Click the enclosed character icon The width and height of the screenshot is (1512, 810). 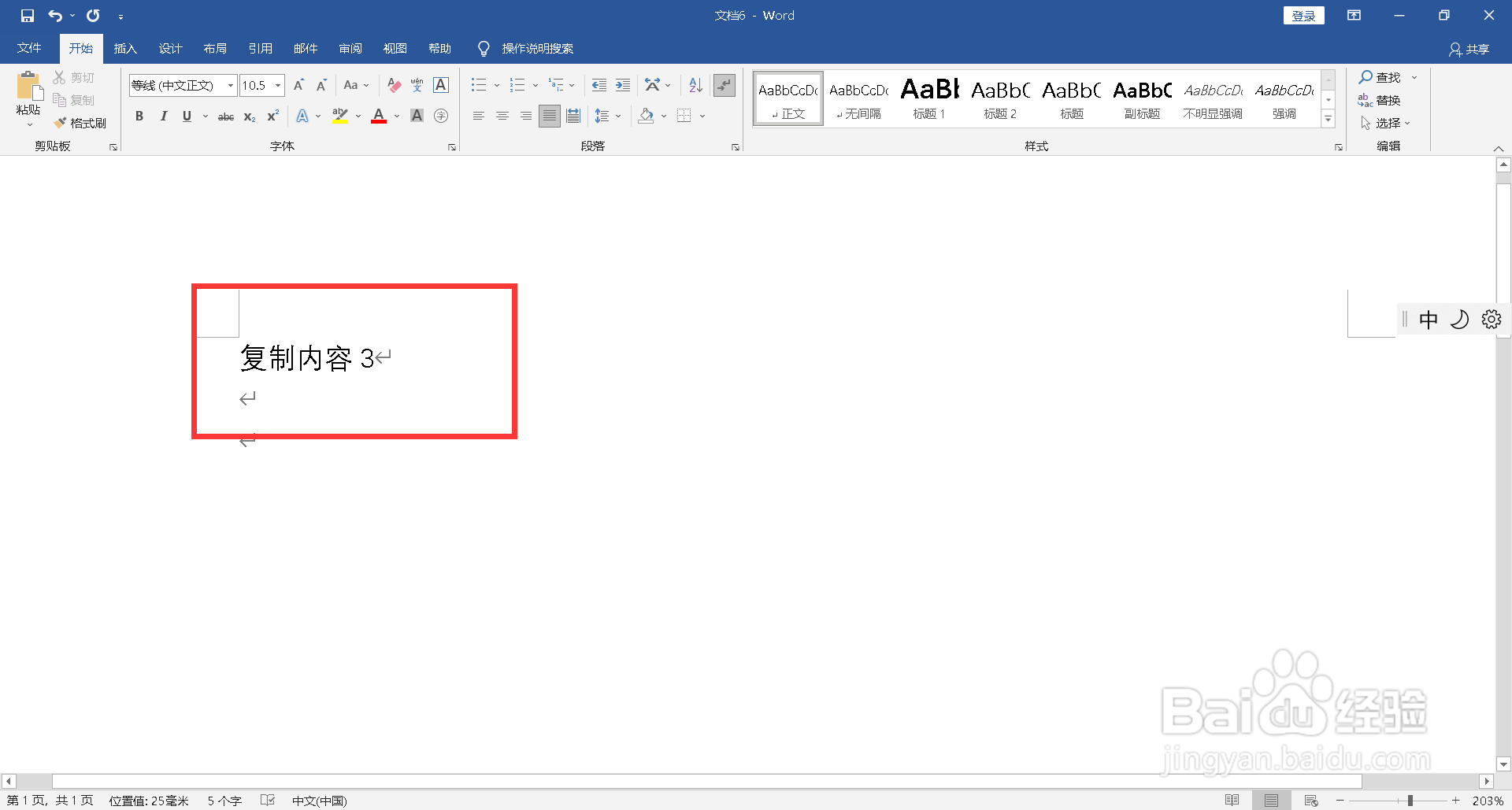coord(441,116)
